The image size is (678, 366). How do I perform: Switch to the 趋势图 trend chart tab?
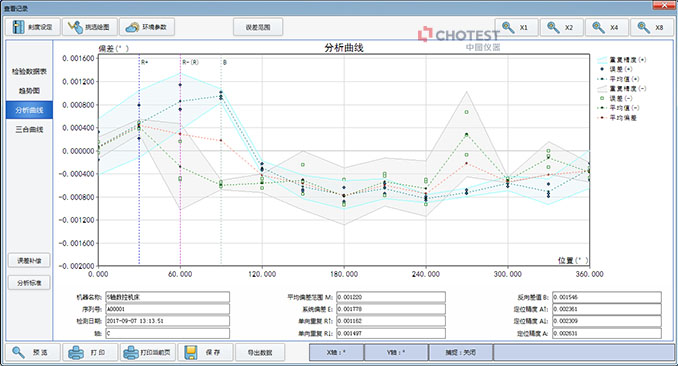pyautogui.click(x=29, y=91)
